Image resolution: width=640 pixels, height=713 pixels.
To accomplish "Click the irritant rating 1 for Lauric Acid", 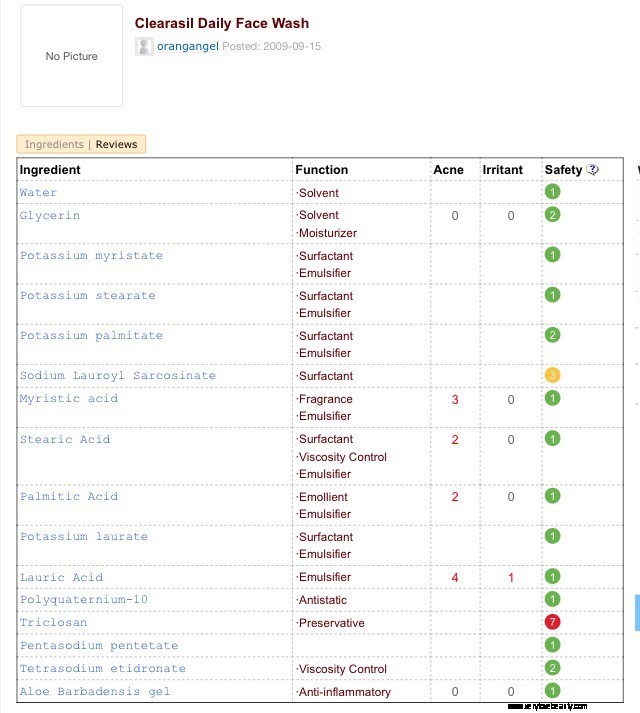I will (x=511, y=577).
